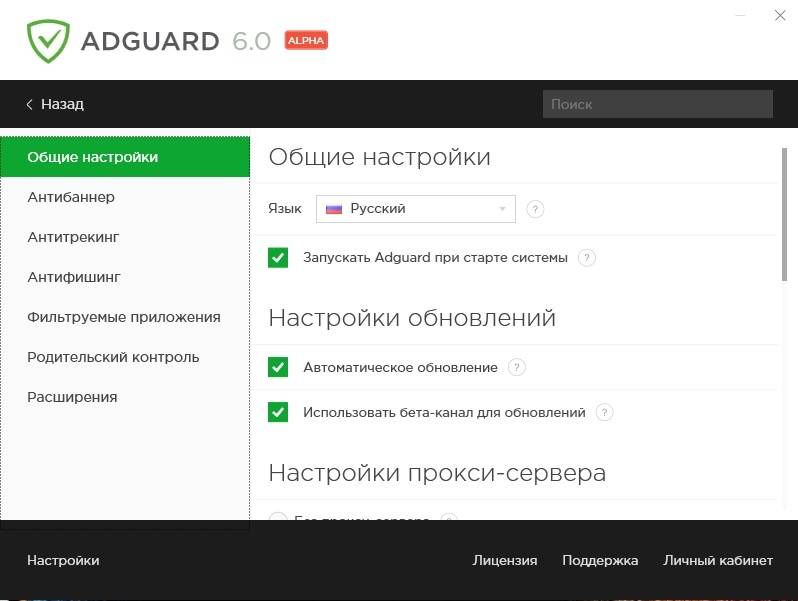
Task: Go back with the Назад button
Action: [55, 104]
